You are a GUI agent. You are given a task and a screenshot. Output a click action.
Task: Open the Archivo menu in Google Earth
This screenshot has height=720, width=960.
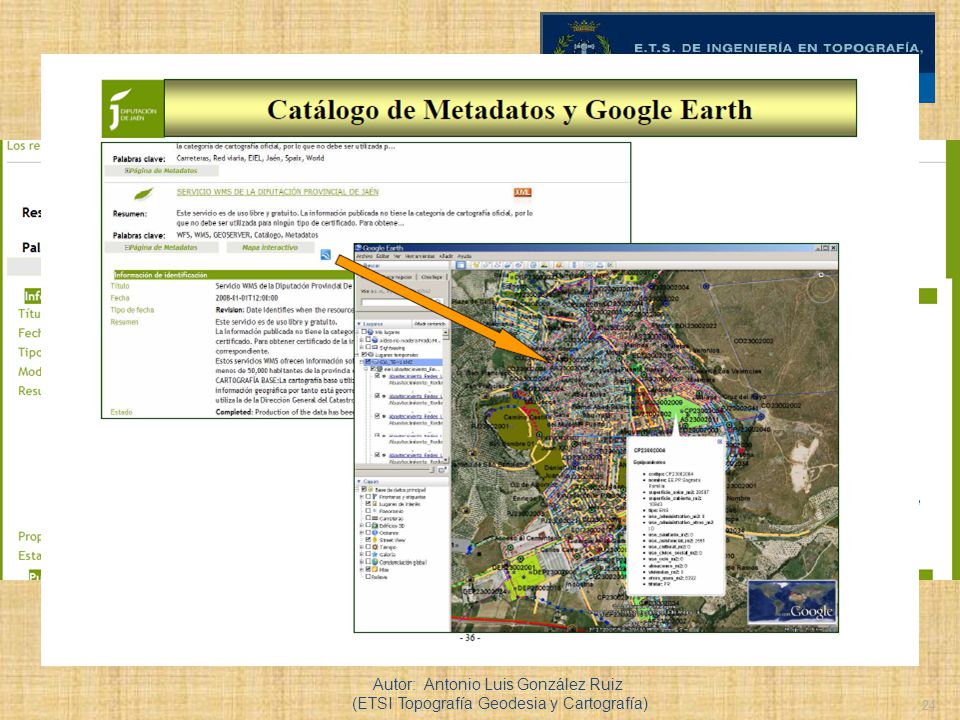364,256
